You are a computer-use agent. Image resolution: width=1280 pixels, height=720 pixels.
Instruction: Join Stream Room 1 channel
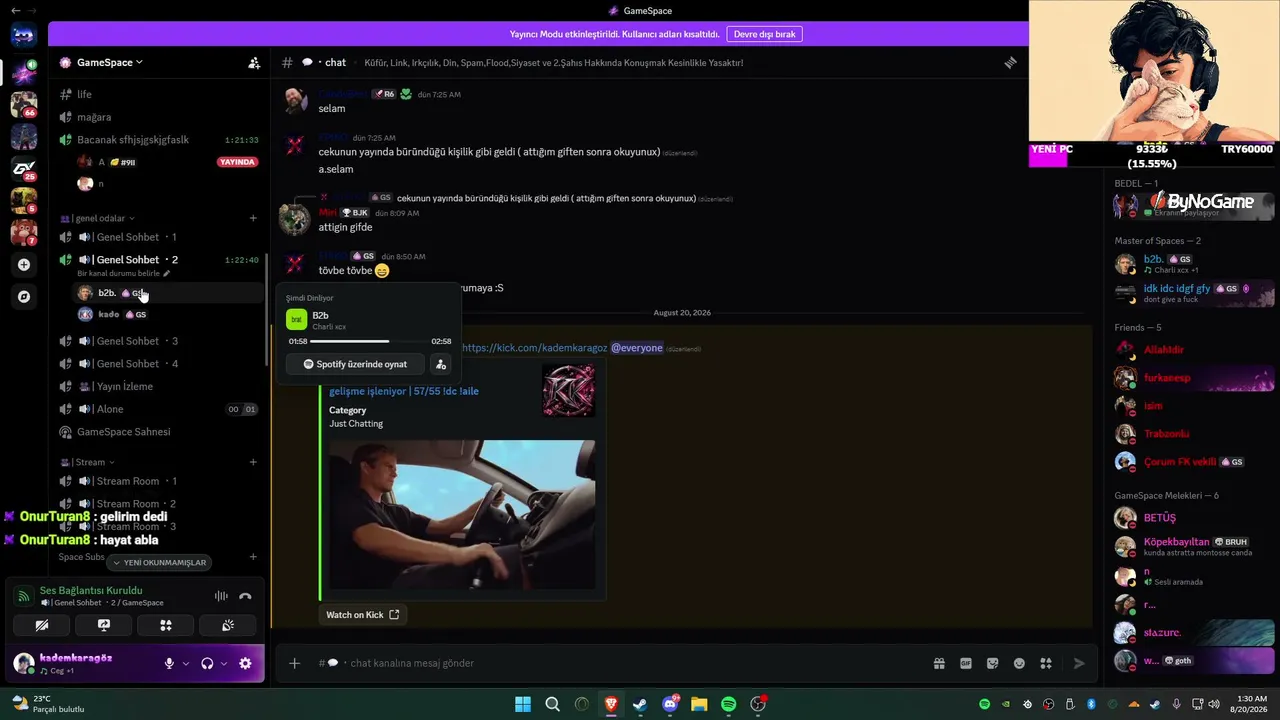(x=160, y=481)
